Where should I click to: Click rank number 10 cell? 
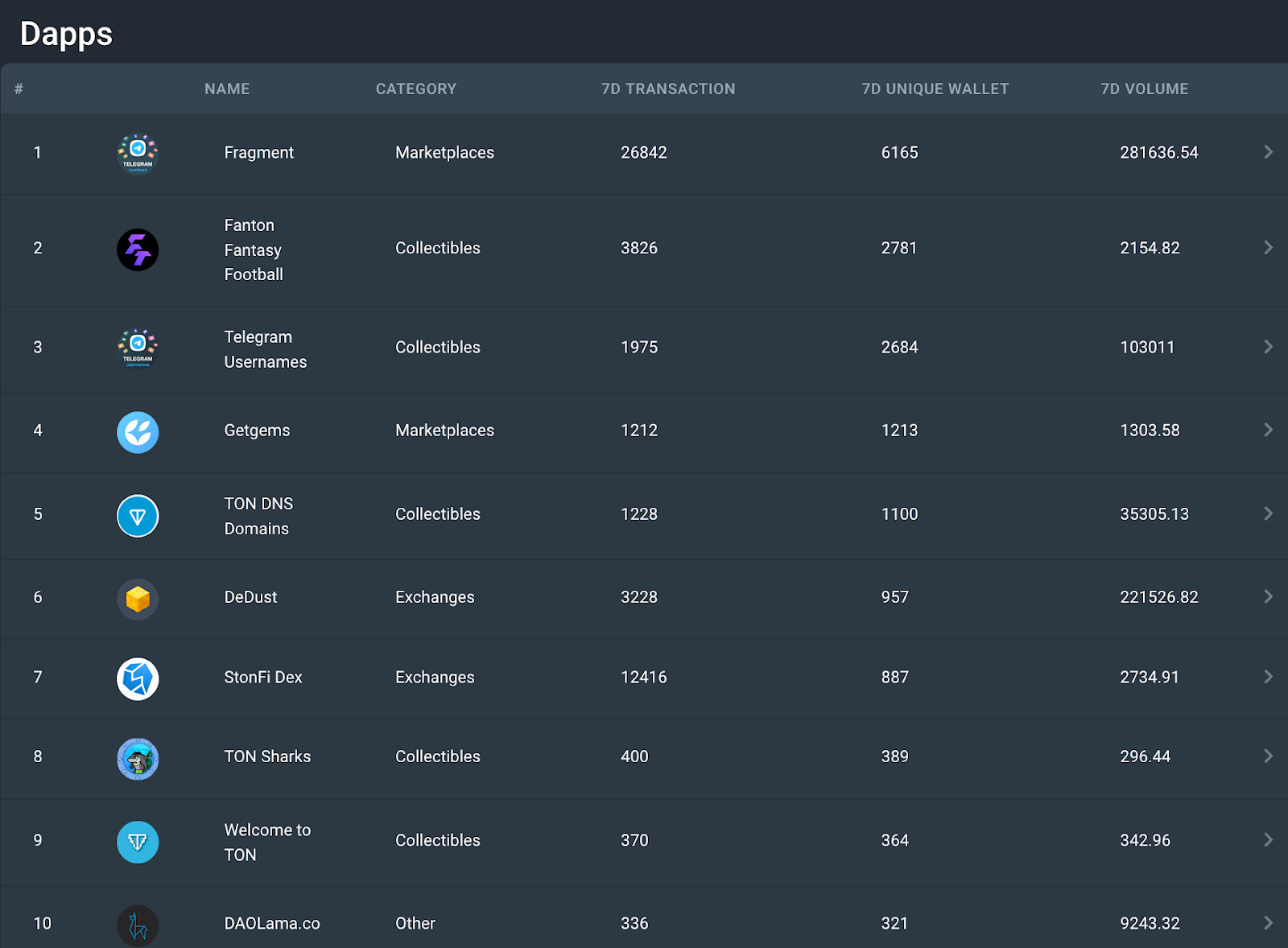(x=42, y=923)
